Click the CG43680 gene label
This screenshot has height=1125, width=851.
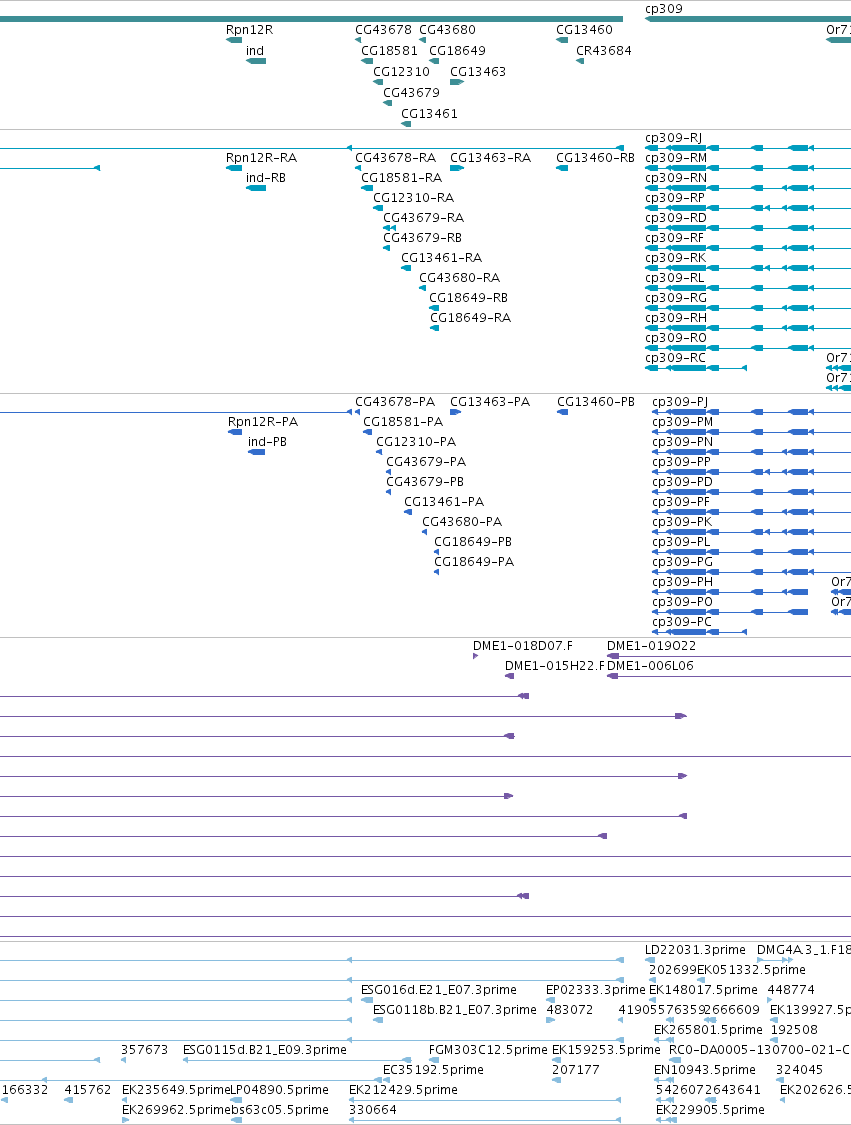click(447, 29)
